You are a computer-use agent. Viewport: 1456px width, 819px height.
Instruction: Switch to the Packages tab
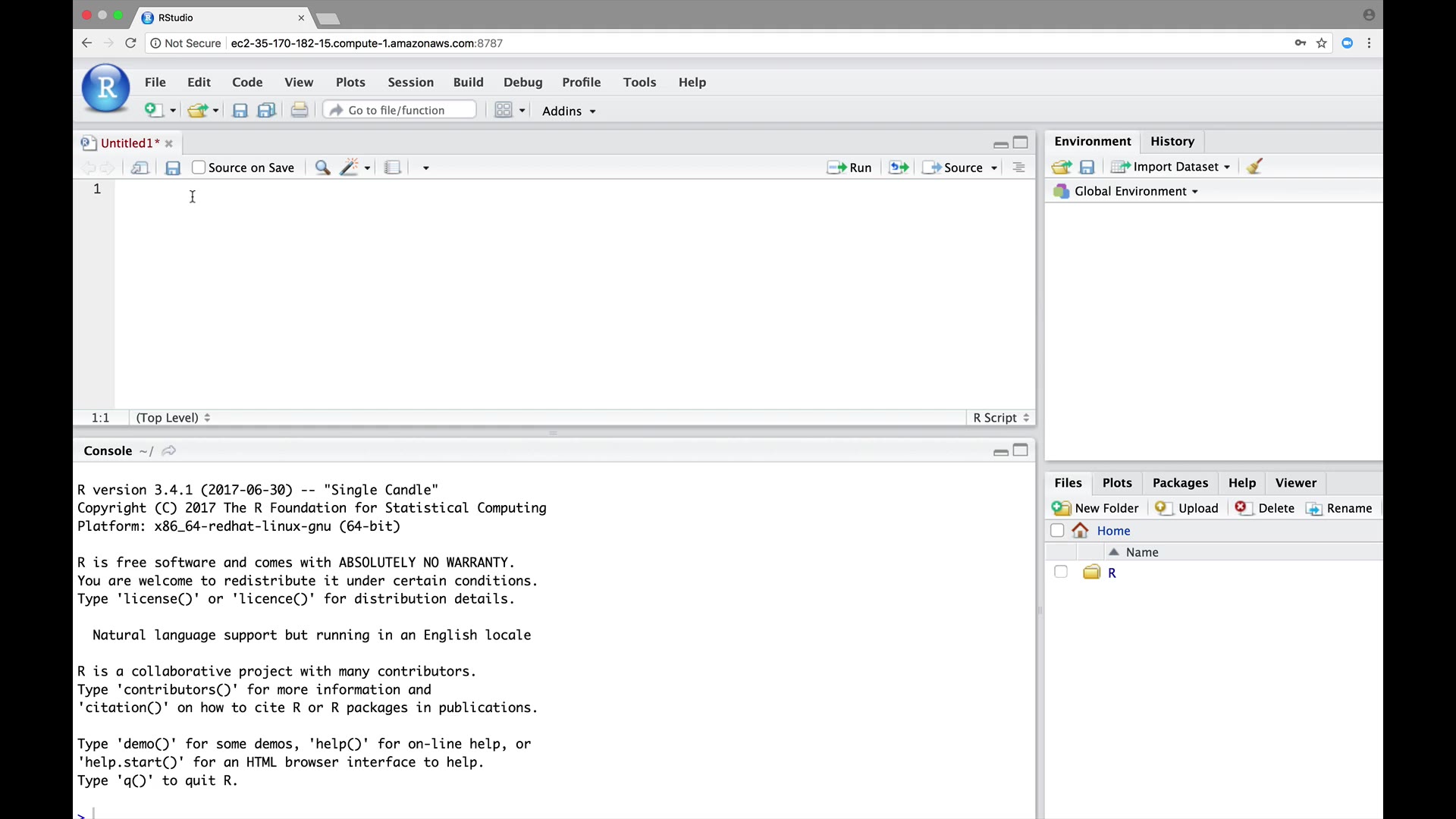tap(1180, 483)
